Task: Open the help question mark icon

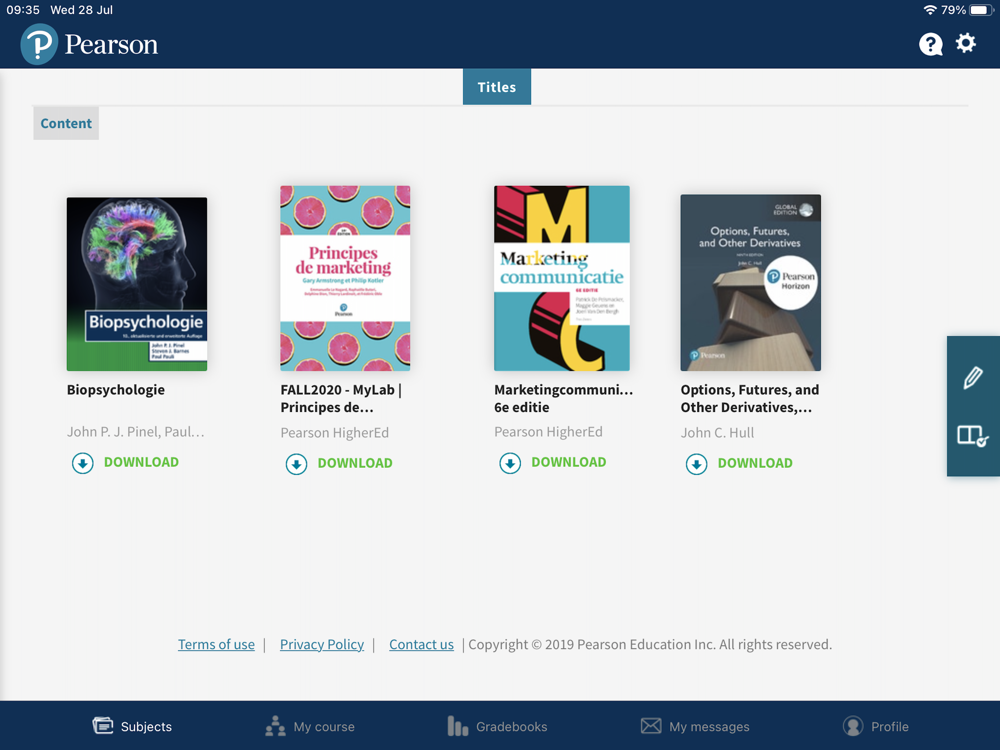Action: click(x=930, y=44)
